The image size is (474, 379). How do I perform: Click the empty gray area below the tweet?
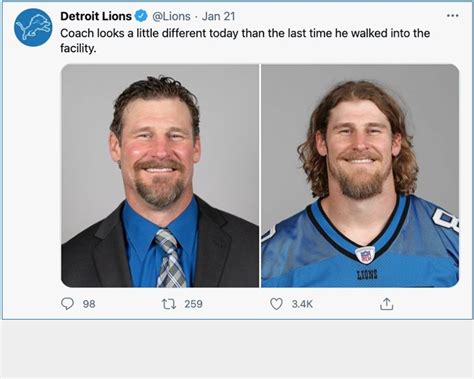pyautogui.click(x=237, y=349)
